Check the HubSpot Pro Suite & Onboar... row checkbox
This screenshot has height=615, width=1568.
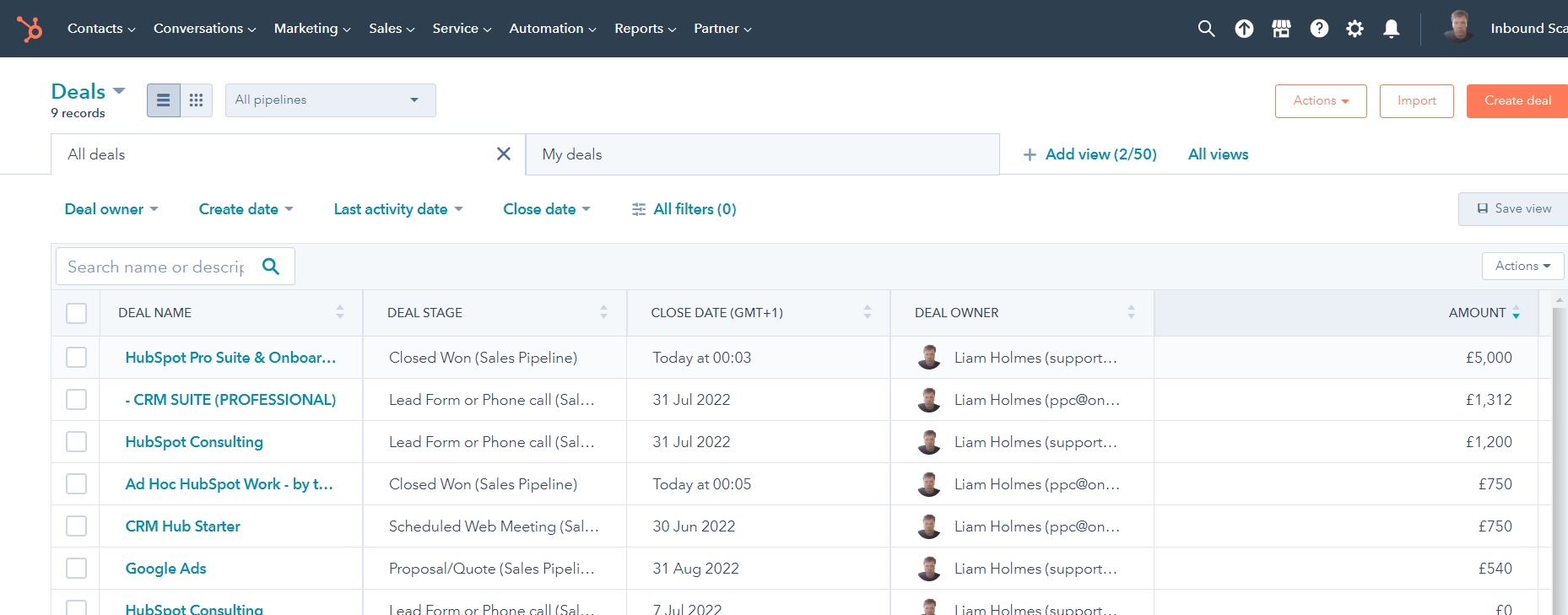coord(77,358)
